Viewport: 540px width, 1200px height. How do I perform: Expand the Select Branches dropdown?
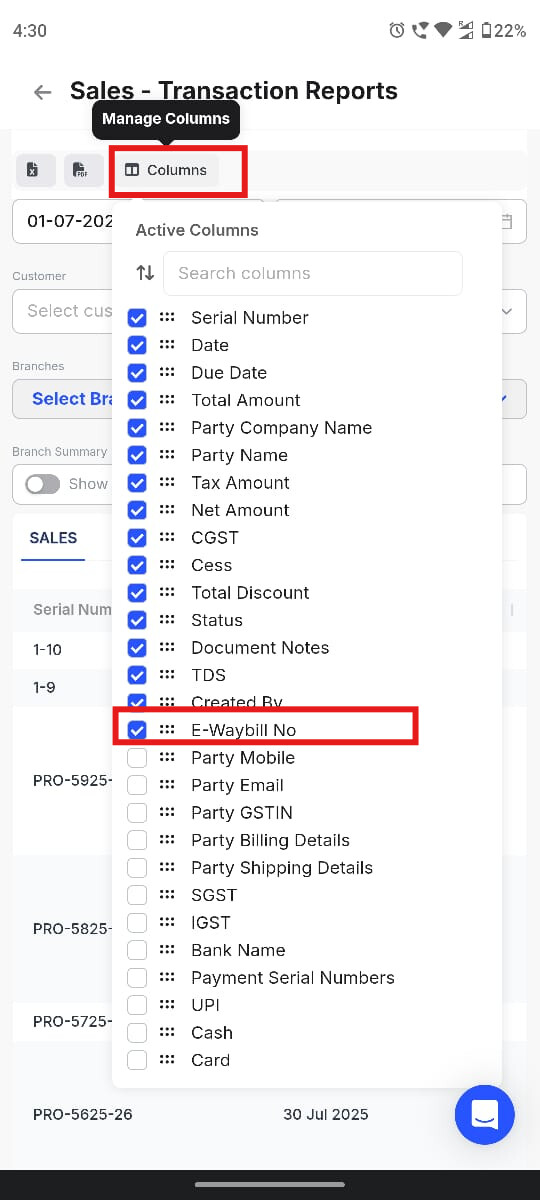click(x=269, y=399)
